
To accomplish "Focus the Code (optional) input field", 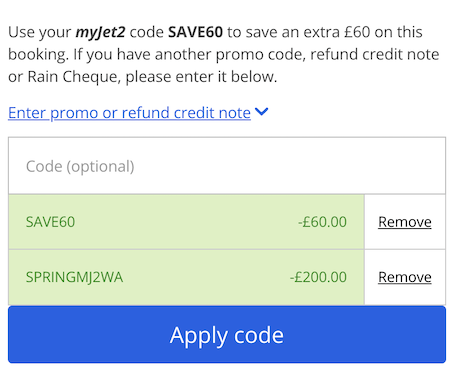I will (227, 166).
